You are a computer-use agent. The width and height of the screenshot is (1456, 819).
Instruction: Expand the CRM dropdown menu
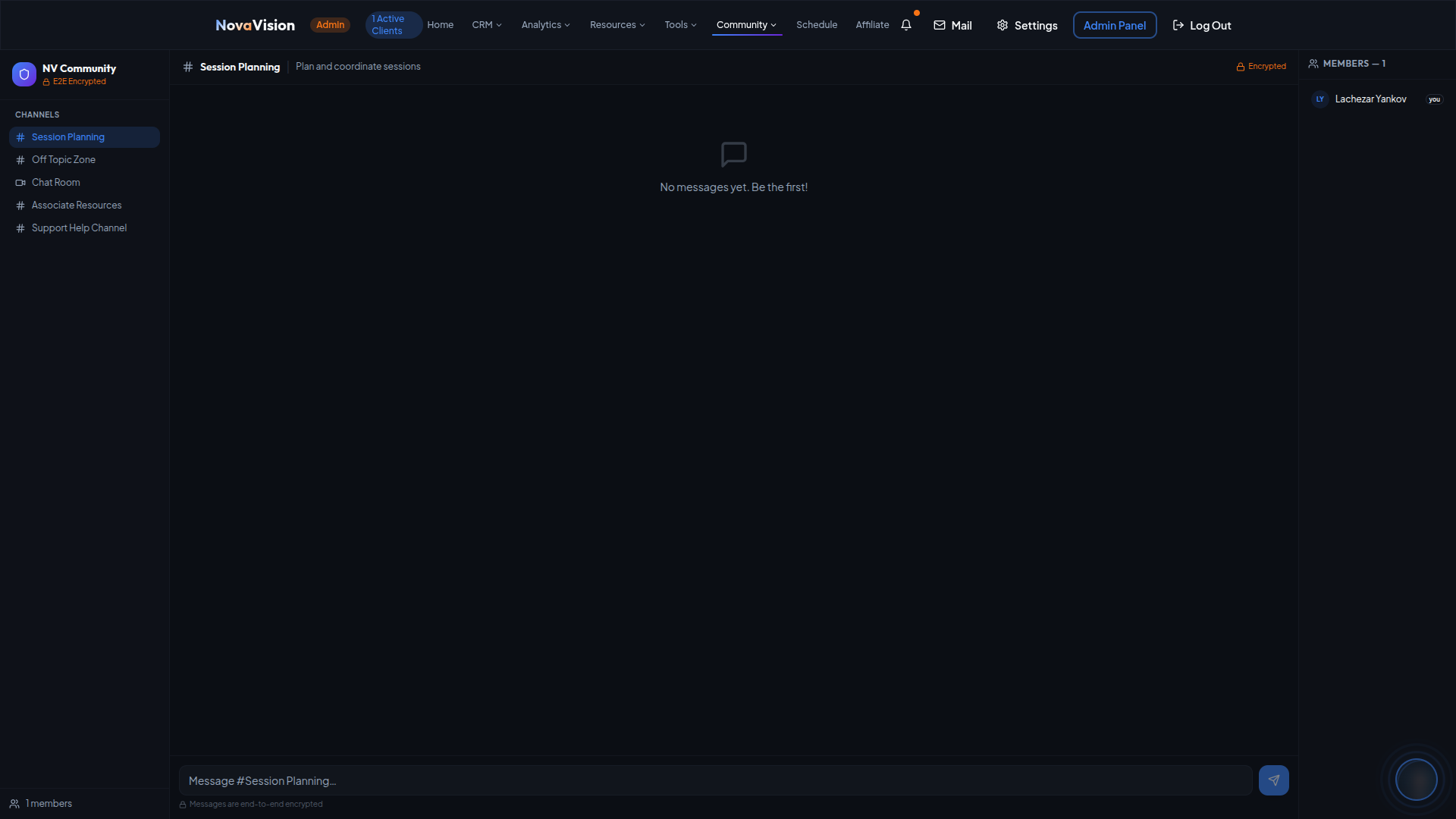487,25
